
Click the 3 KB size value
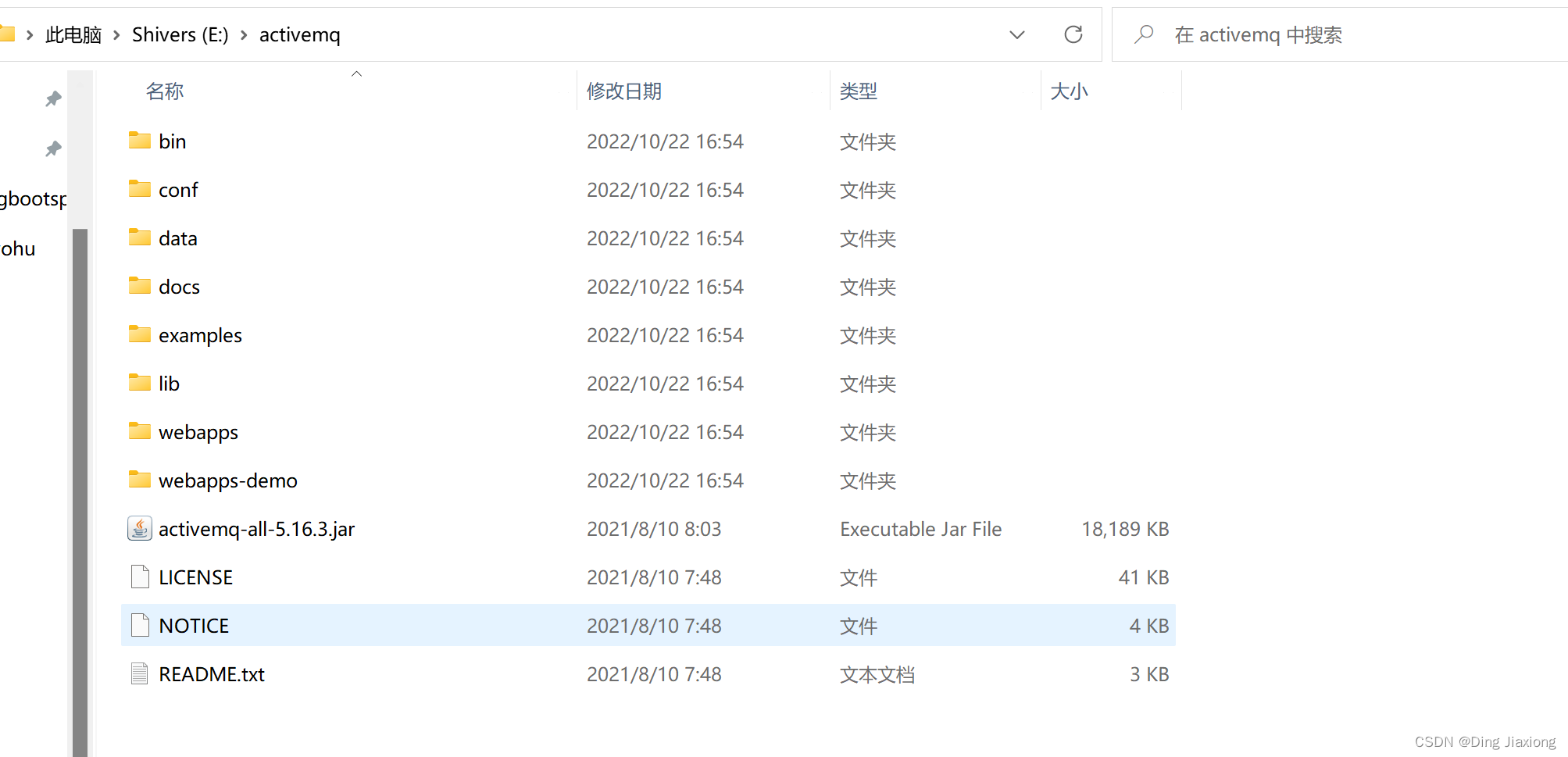click(x=1149, y=674)
